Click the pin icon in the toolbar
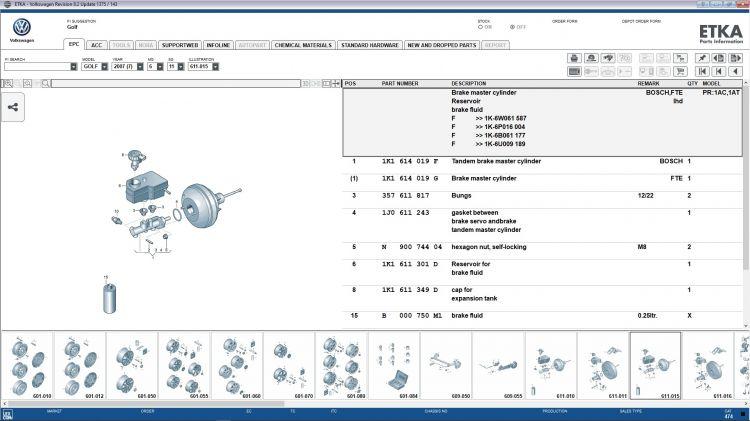Screen dimensions: 750x421 [702, 58]
